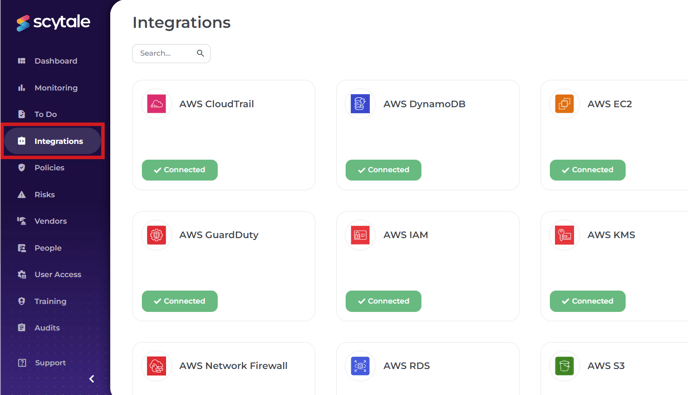Click the Dashboard grid icon
Image resolution: width=688 pixels, height=395 pixels.
pos(22,61)
